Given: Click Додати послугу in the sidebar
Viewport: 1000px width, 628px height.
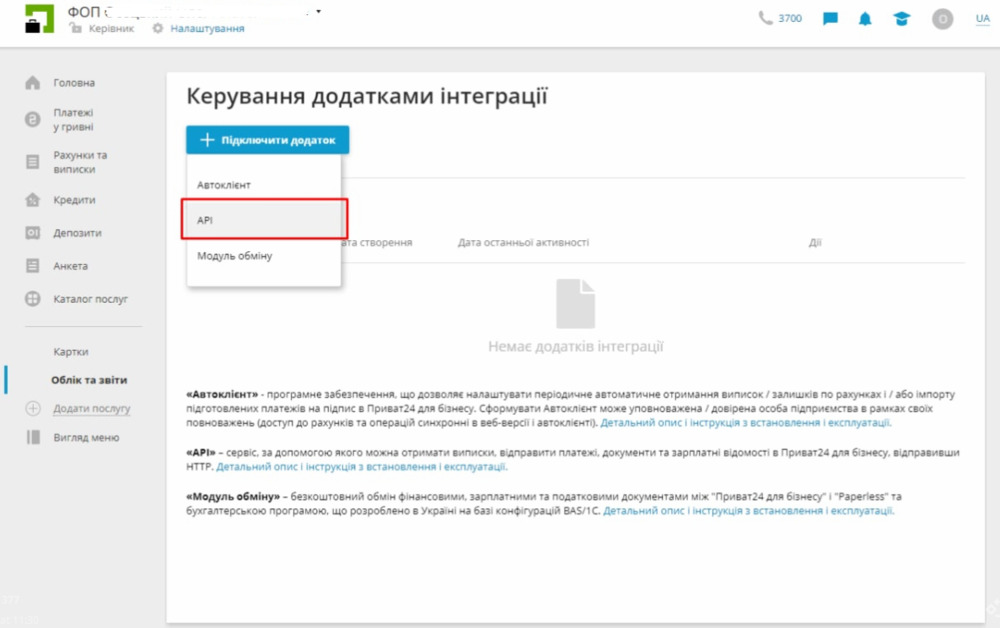Looking at the screenshot, I should point(91,408).
